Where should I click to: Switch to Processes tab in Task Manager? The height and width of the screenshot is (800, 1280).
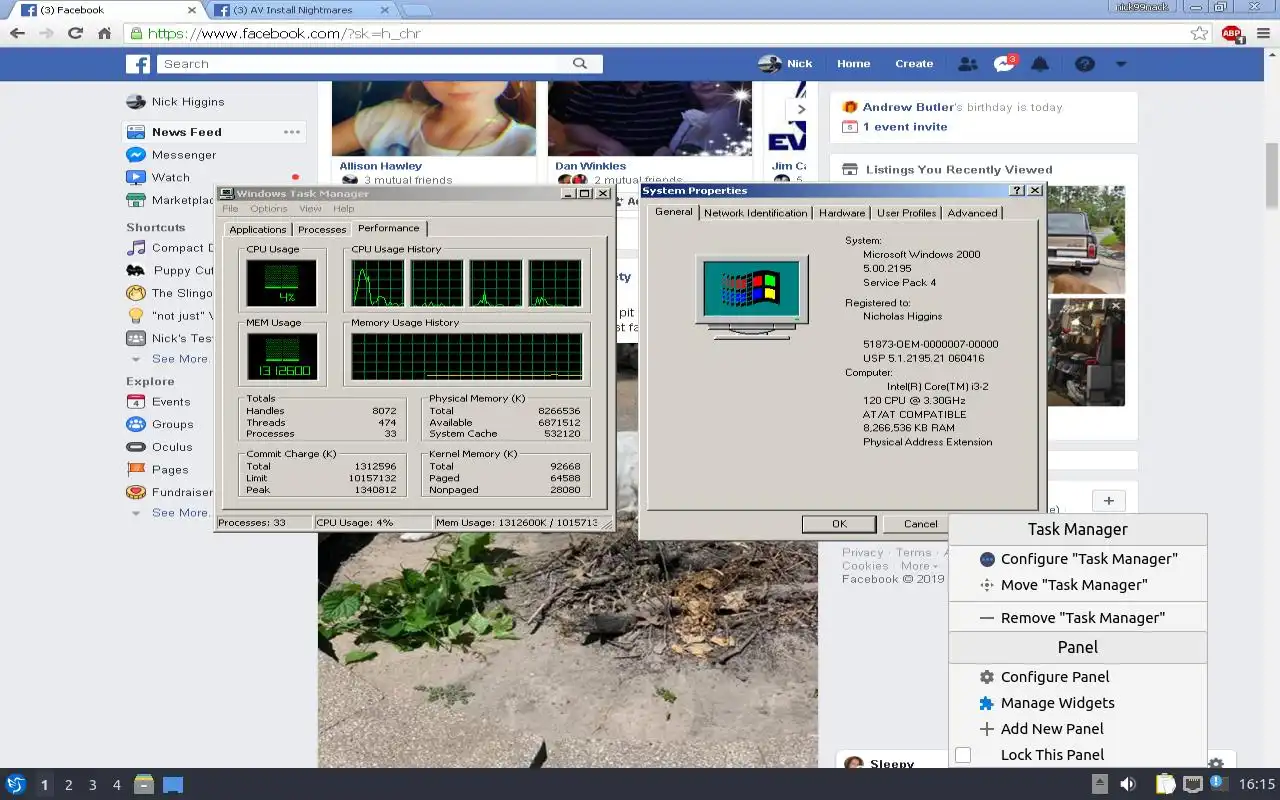coord(322,229)
